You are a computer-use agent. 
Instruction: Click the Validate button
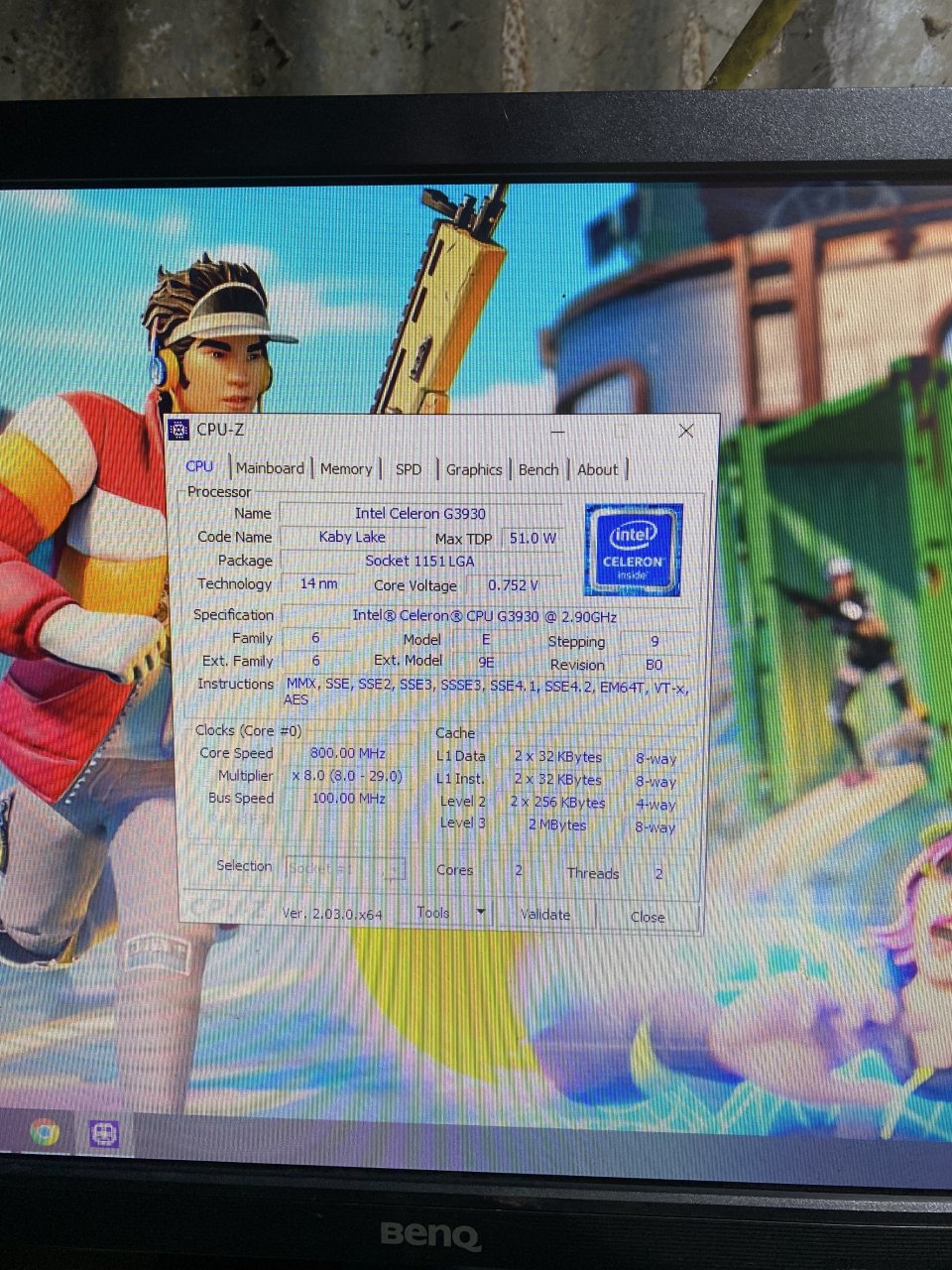(544, 914)
